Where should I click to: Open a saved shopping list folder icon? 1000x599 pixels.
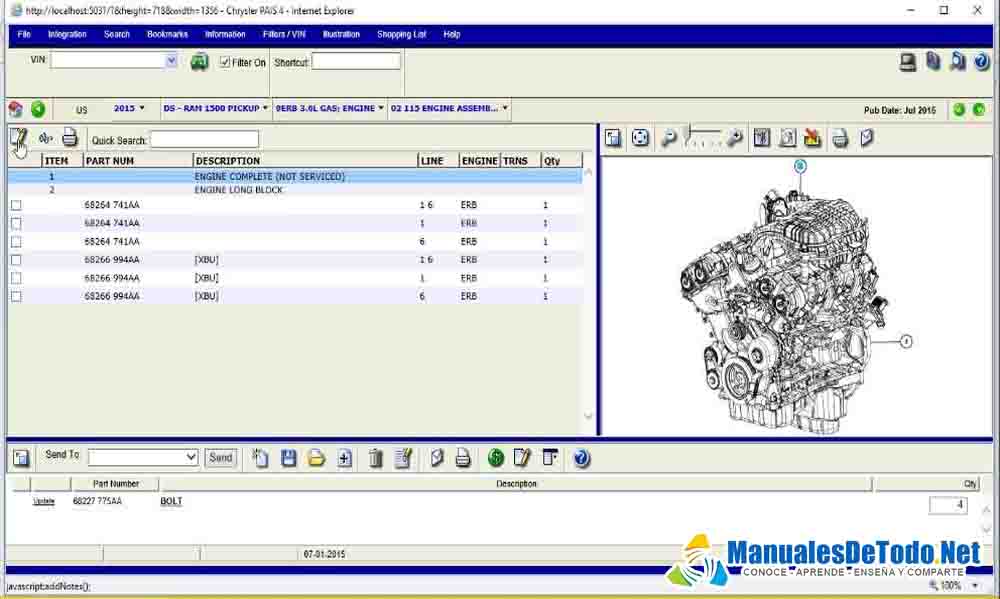click(x=316, y=458)
